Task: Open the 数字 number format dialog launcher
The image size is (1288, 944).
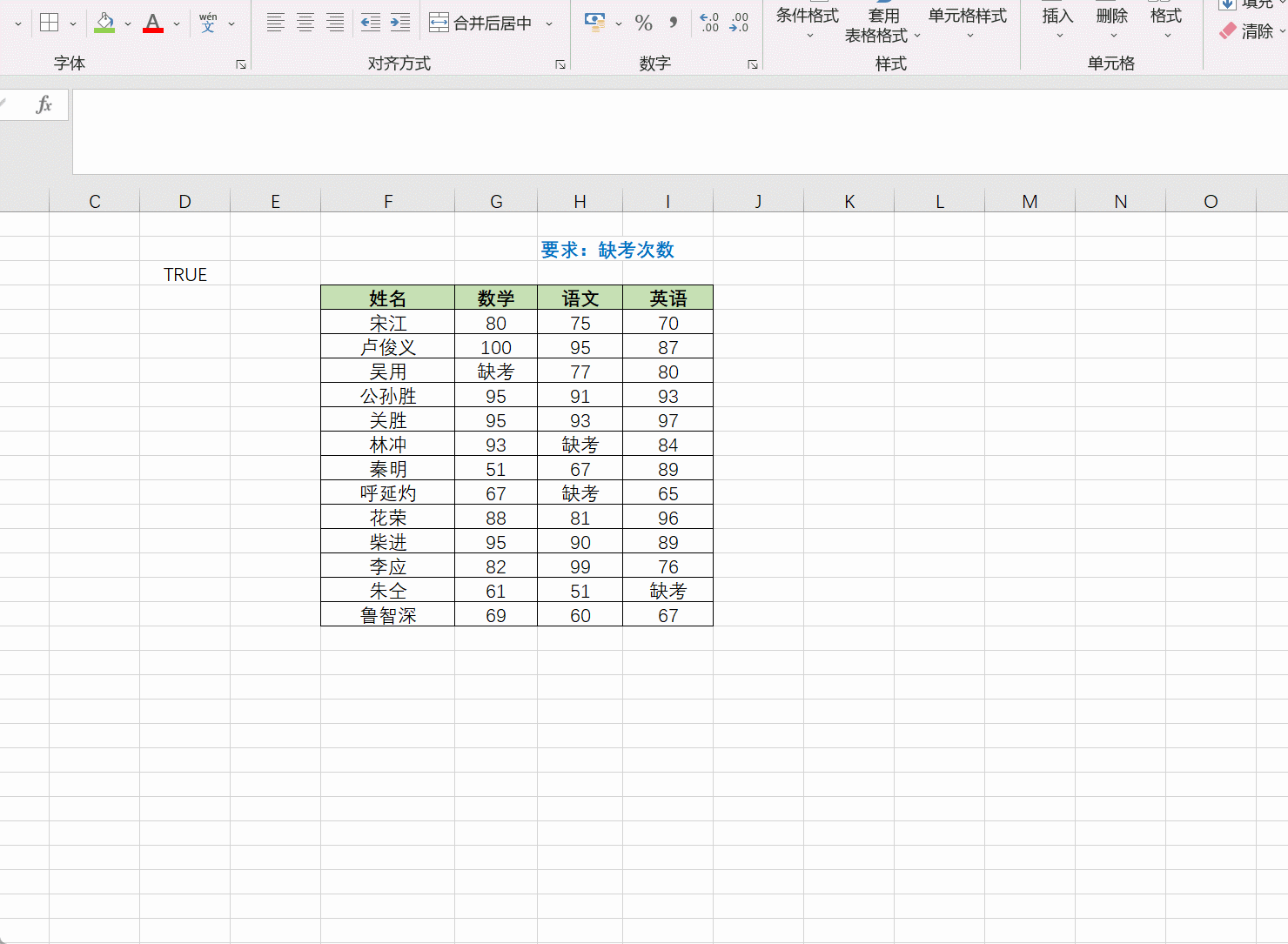Action: pyautogui.click(x=752, y=64)
